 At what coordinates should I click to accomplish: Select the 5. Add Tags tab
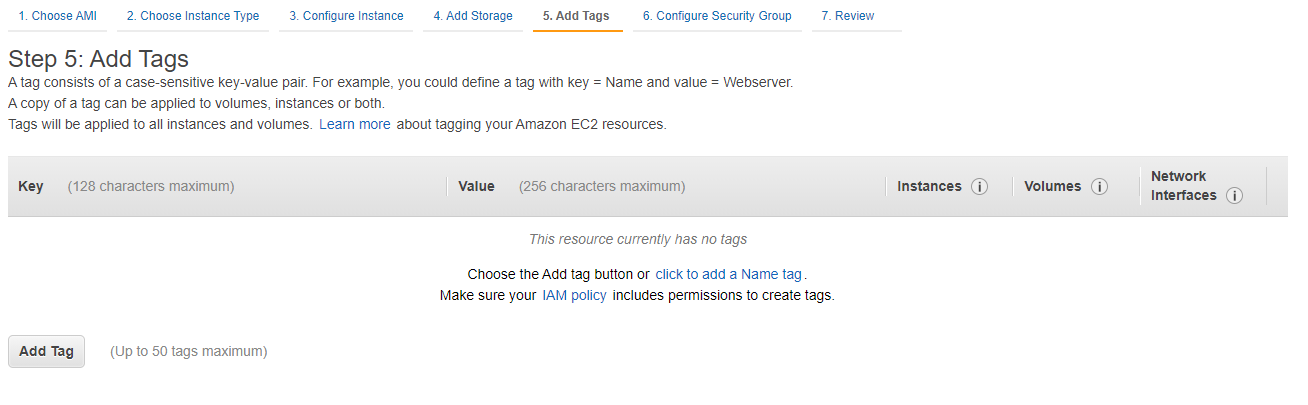(577, 16)
